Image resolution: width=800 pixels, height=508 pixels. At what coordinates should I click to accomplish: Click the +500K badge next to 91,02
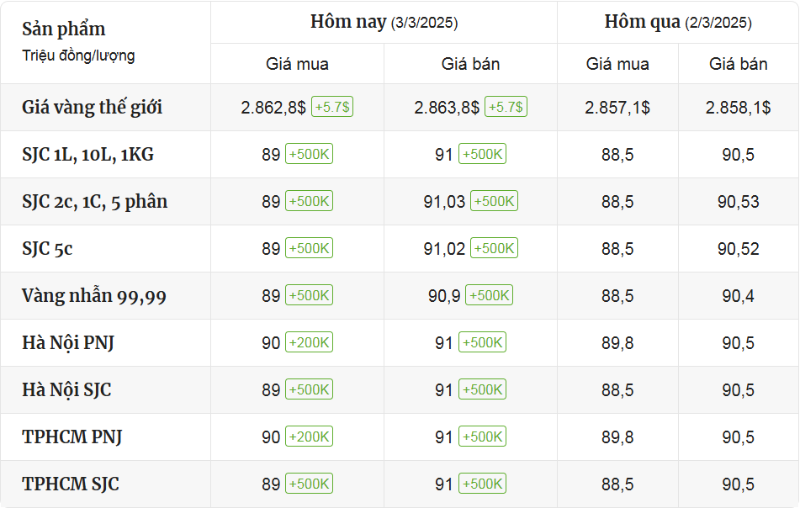pos(494,249)
